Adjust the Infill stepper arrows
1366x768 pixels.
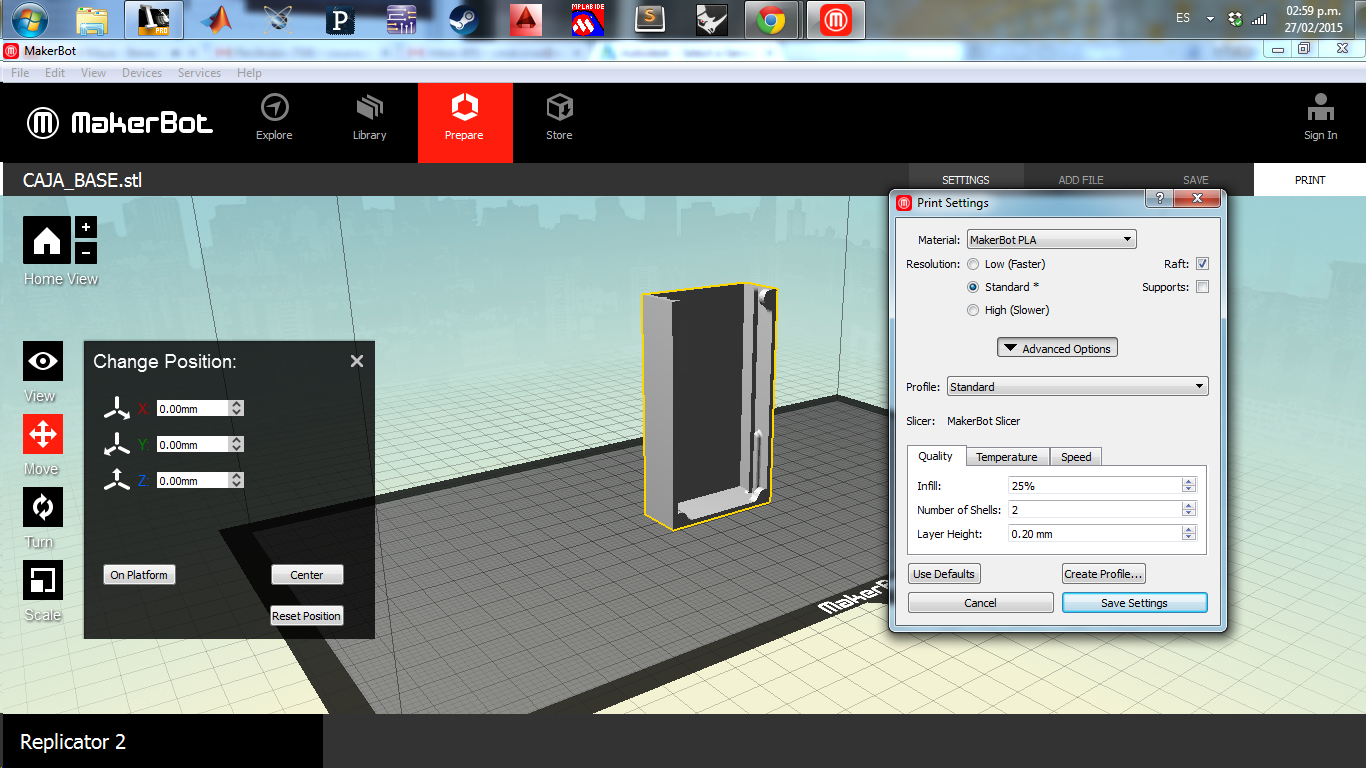click(1189, 485)
